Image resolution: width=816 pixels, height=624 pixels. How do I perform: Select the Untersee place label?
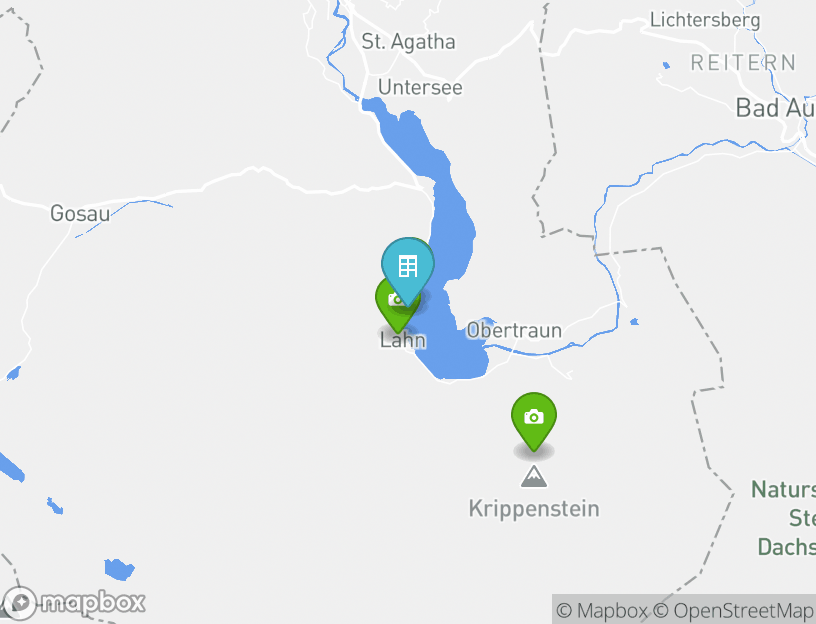coord(420,88)
